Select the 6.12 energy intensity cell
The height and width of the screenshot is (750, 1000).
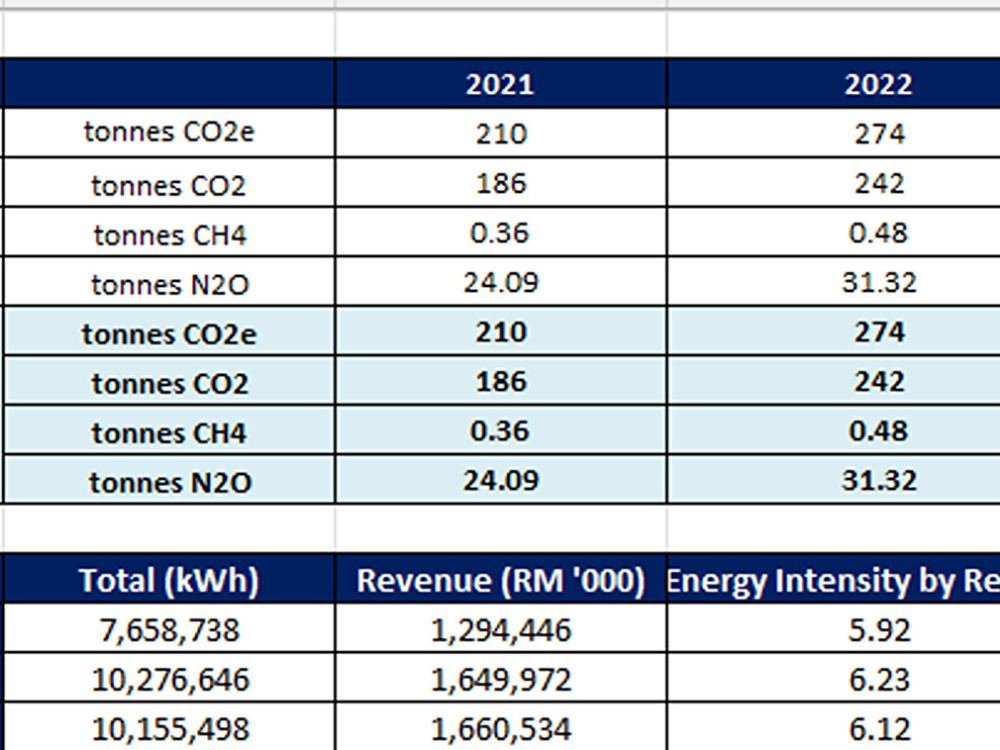(x=834, y=727)
